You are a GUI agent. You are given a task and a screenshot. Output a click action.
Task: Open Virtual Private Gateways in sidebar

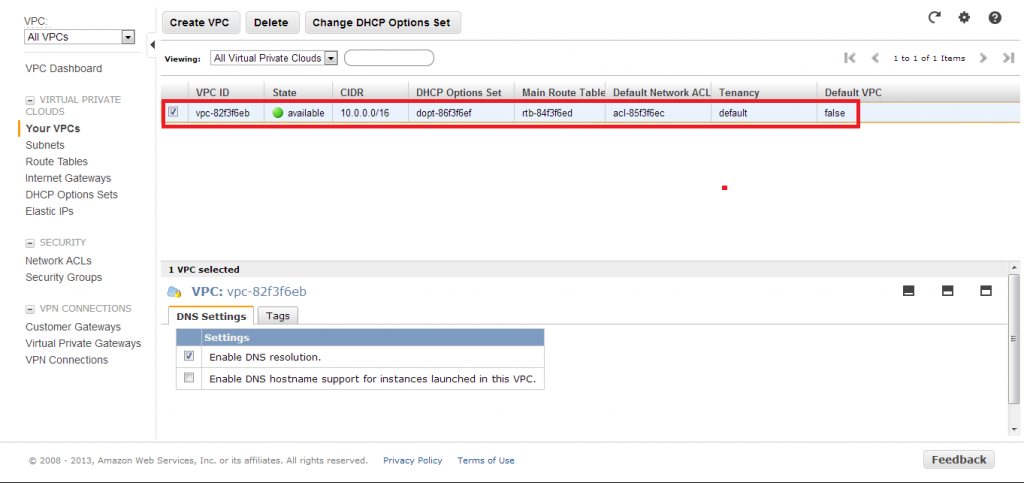pyautogui.click(x=83, y=343)
